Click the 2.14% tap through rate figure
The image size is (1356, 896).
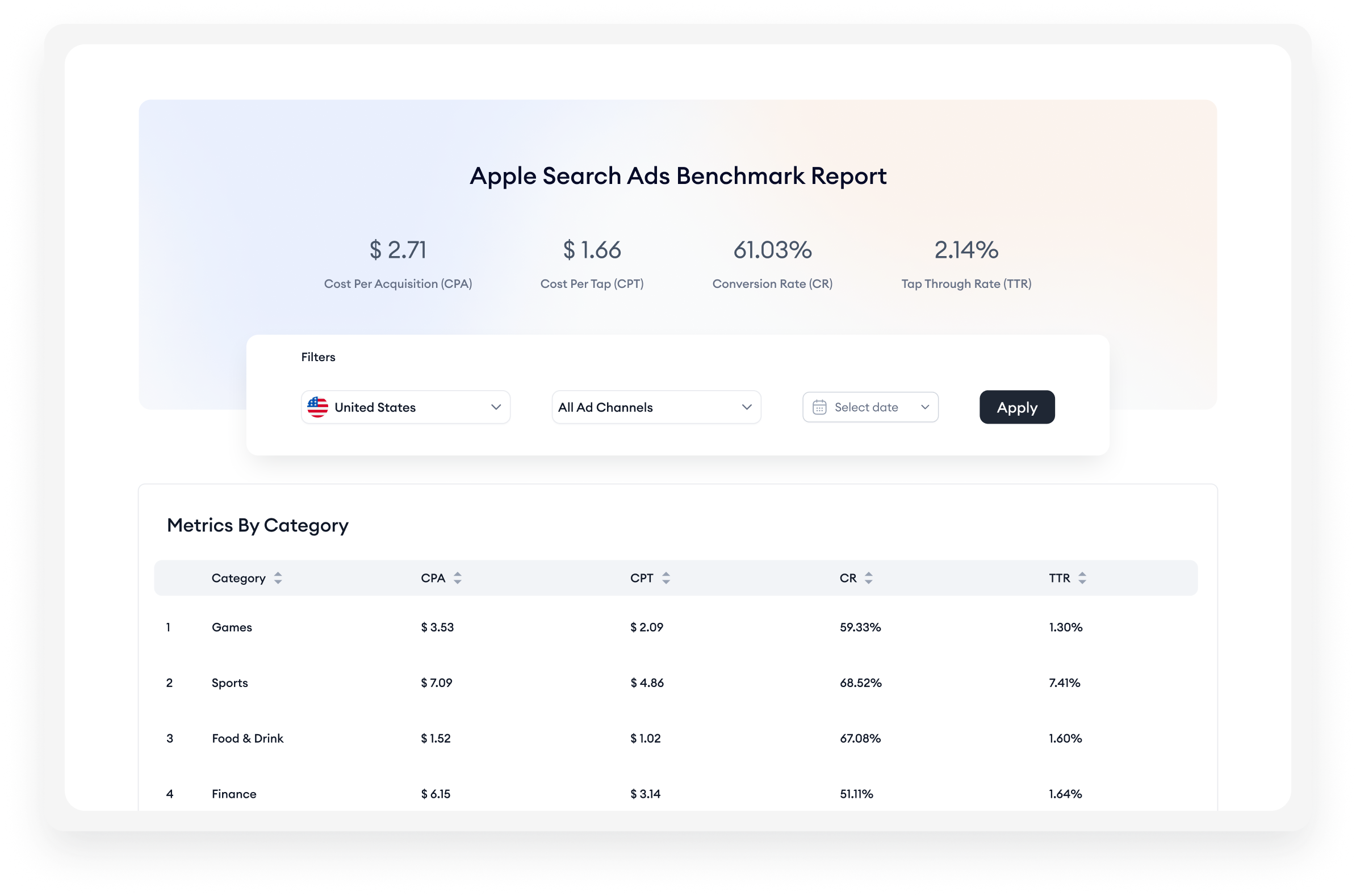coord(966,249)
